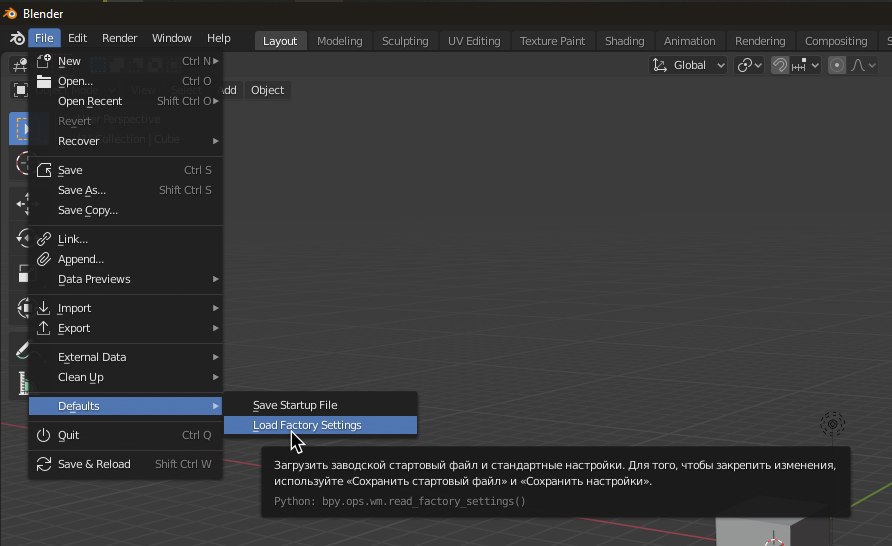Click the Save & Reload refresh icon
The height and width of the screenshot is (546, 892).
click(x=44, y=464)
